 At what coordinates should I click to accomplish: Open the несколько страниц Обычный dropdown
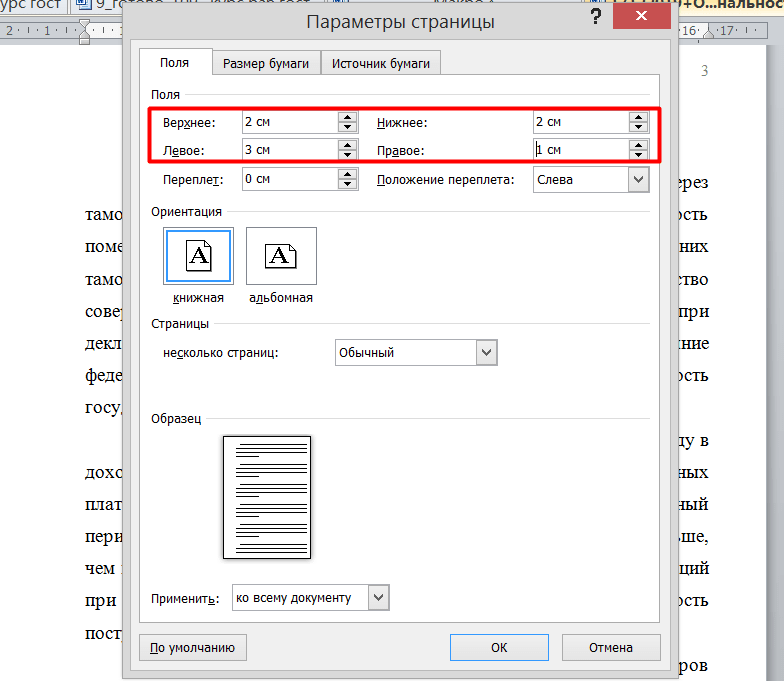click(x=416, y=352)
